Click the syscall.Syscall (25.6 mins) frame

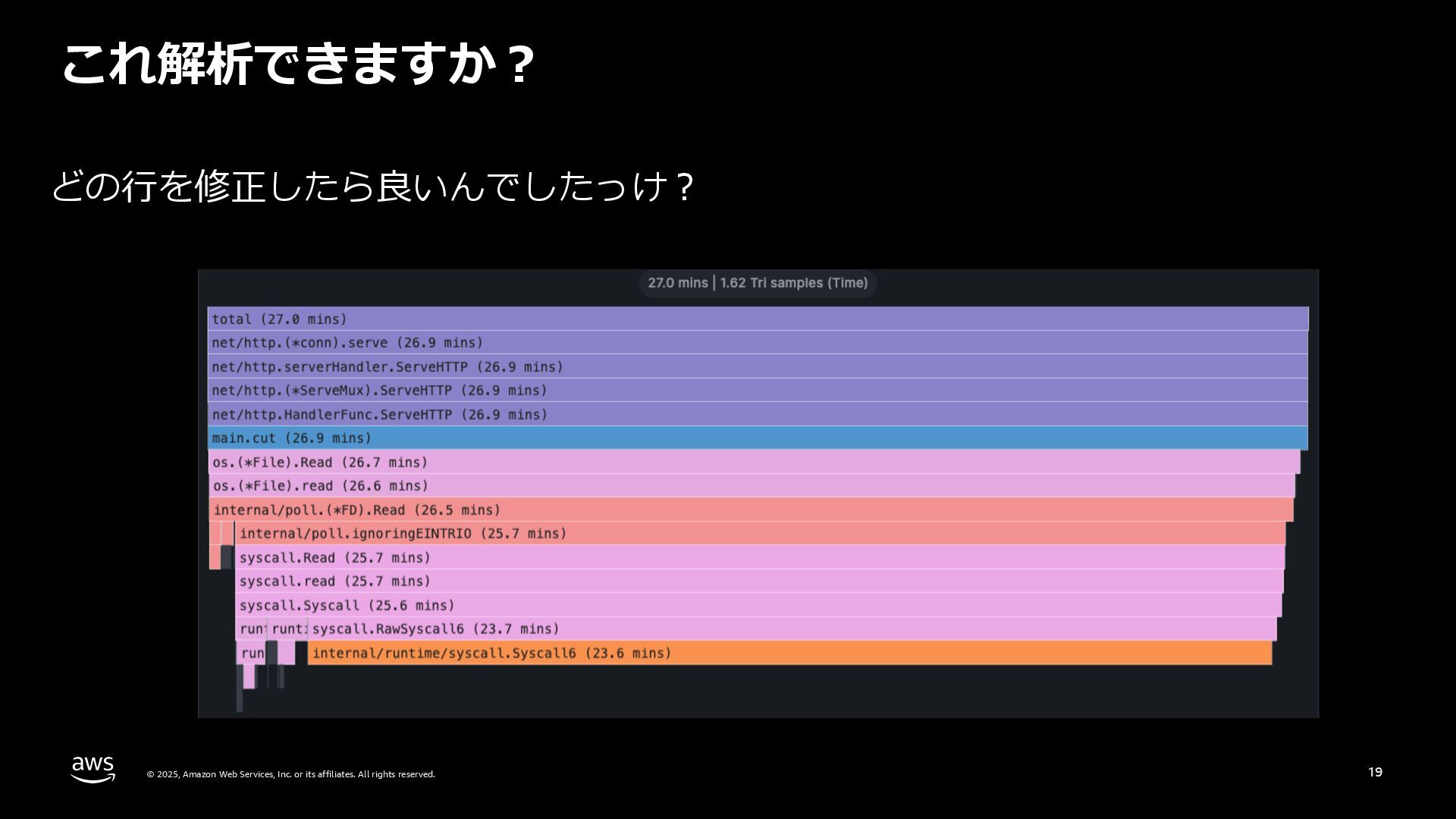click(758, 605)
